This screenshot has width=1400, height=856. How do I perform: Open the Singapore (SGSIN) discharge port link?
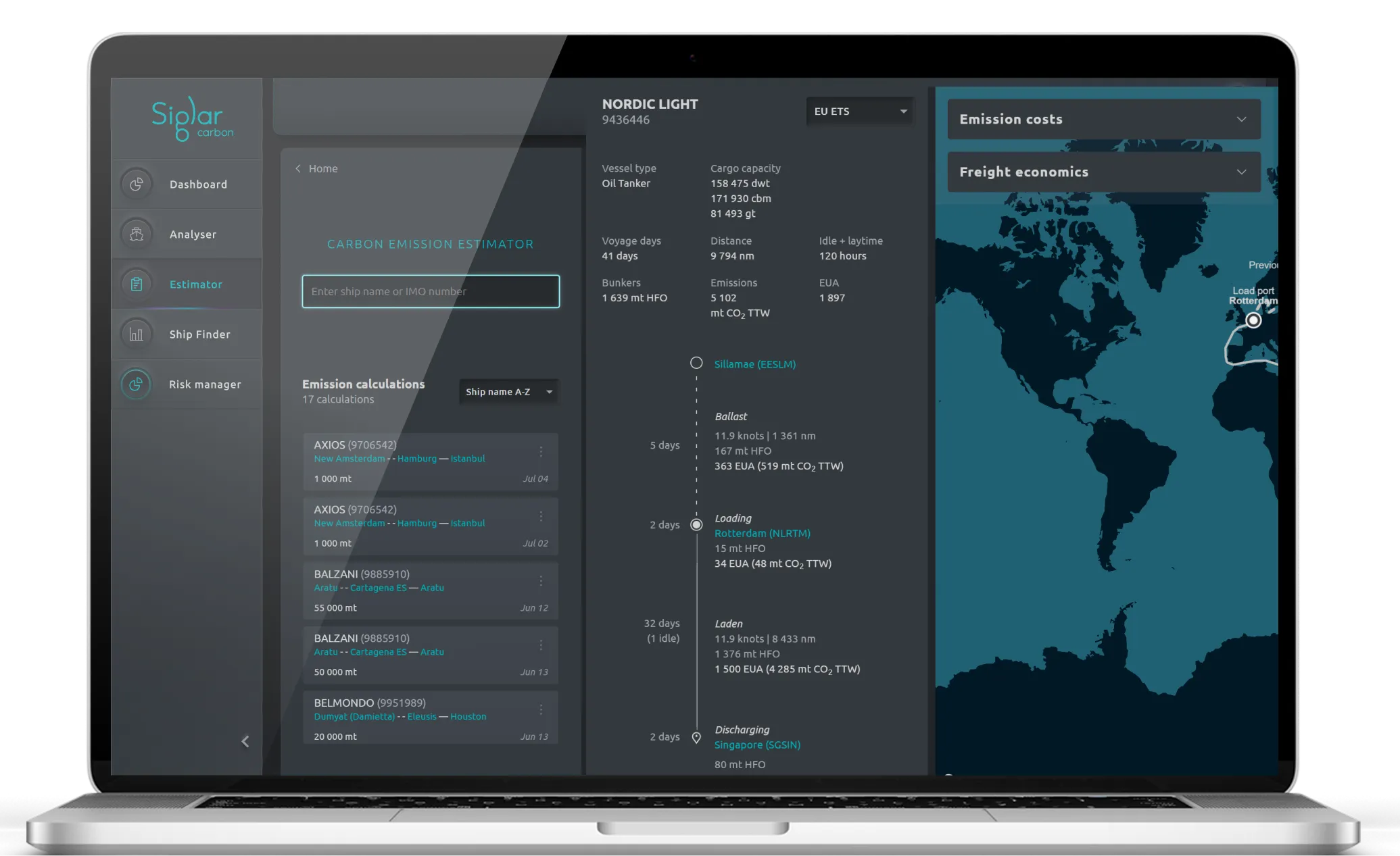[x=757, y=745]
